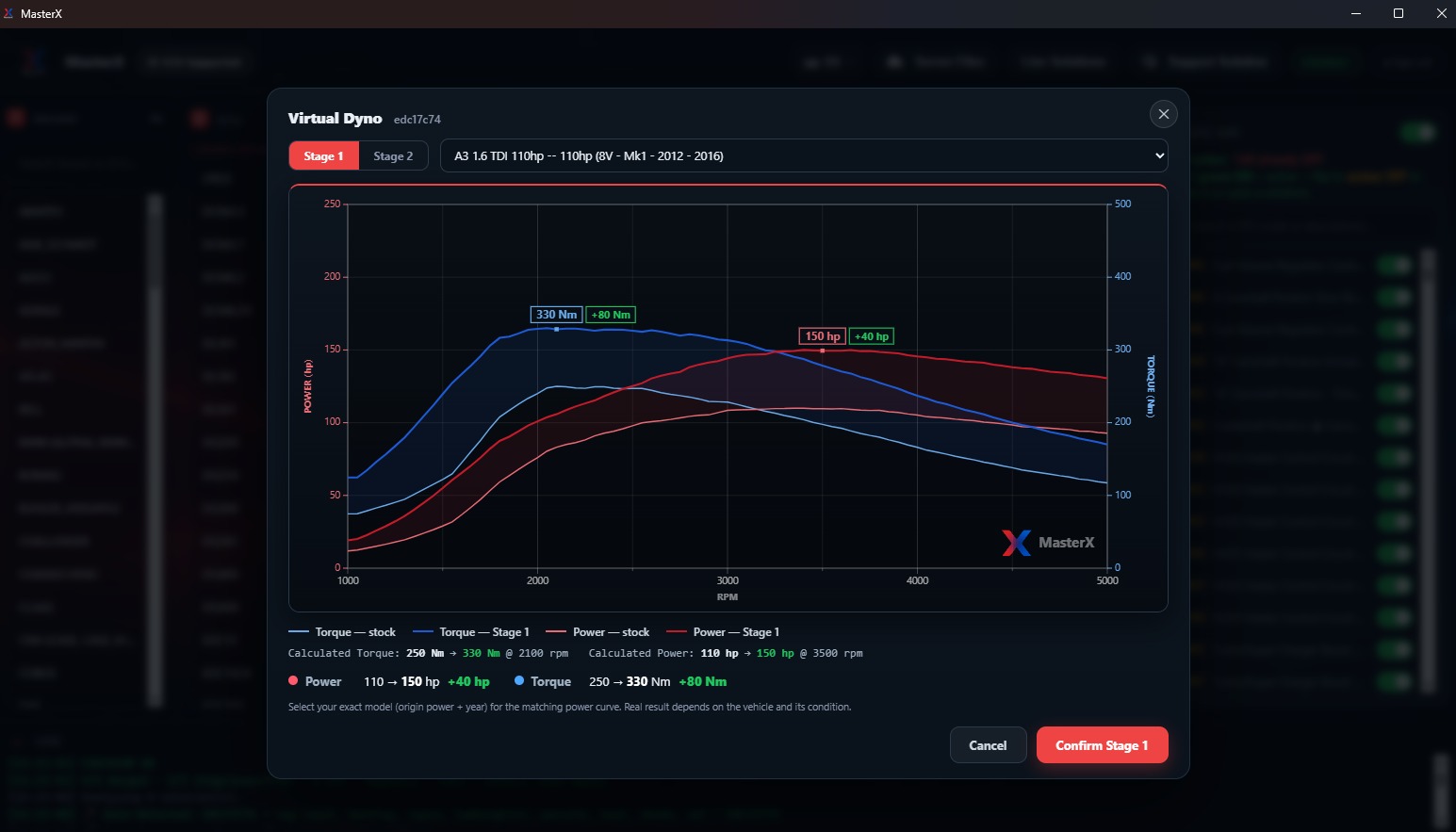Click the Cancel button

tap(988, 745)
